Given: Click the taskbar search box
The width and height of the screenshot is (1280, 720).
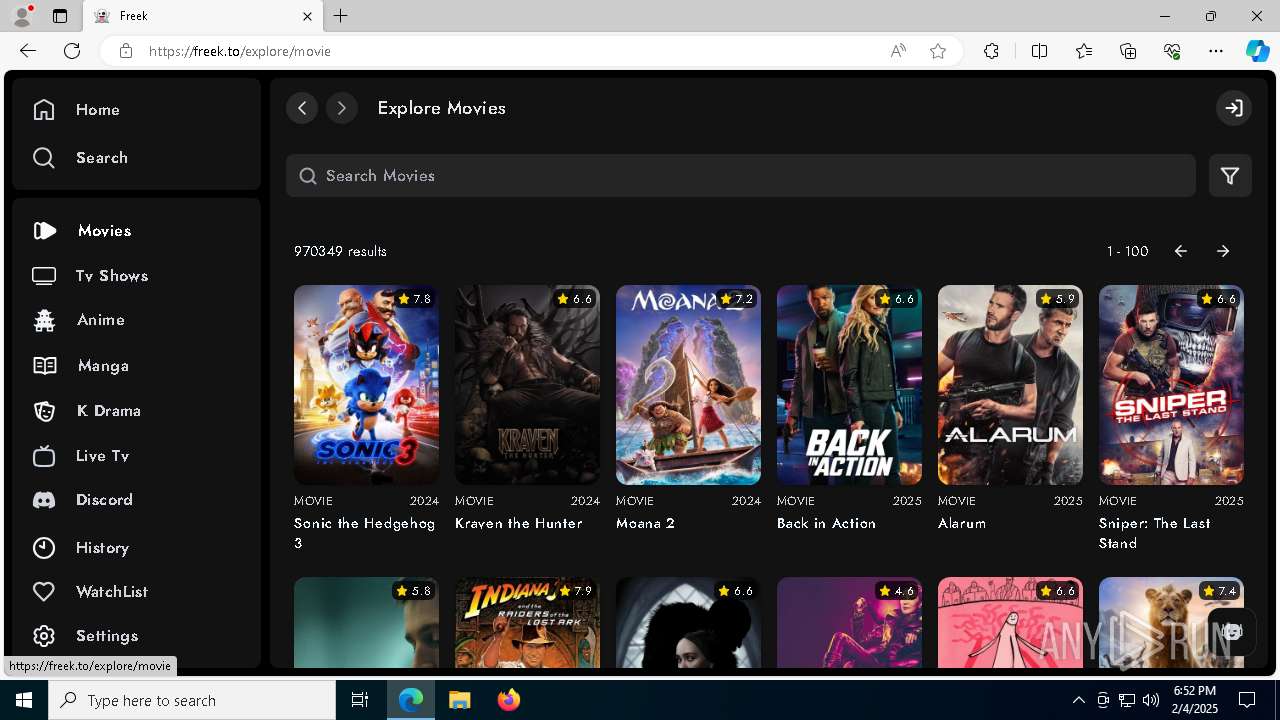Looking at the screenshot, I should click(192, 700).
